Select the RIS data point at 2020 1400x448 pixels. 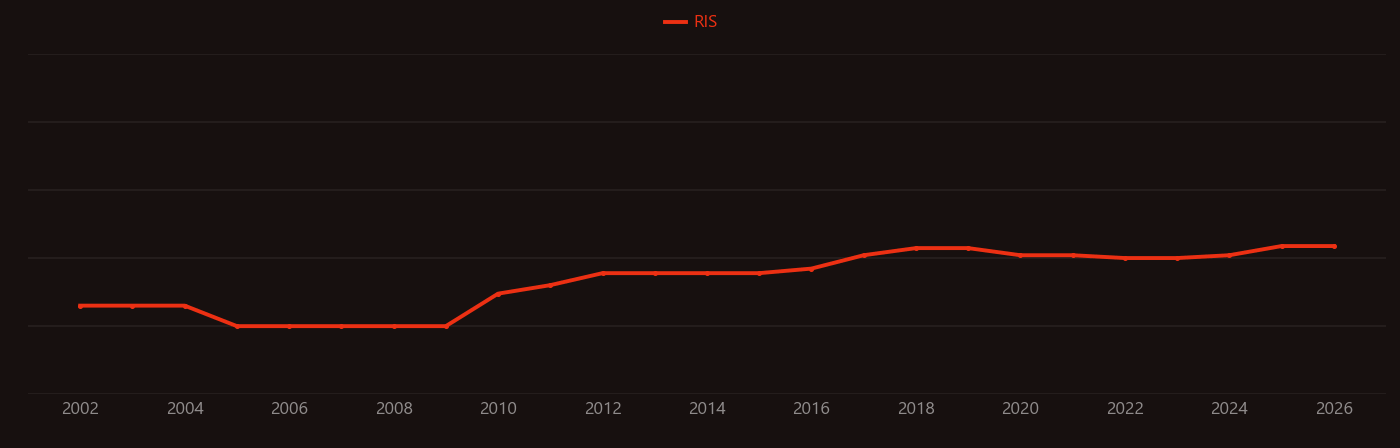point(1021,255)
